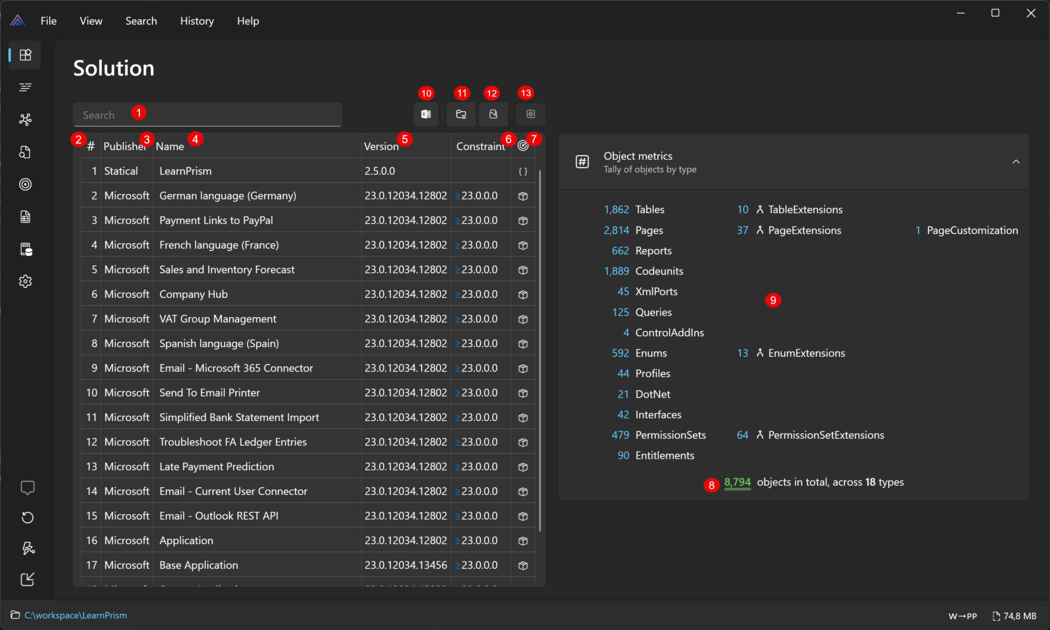Click the Office export toolbar button
The image size is (1050, 630).
point(426,115)
